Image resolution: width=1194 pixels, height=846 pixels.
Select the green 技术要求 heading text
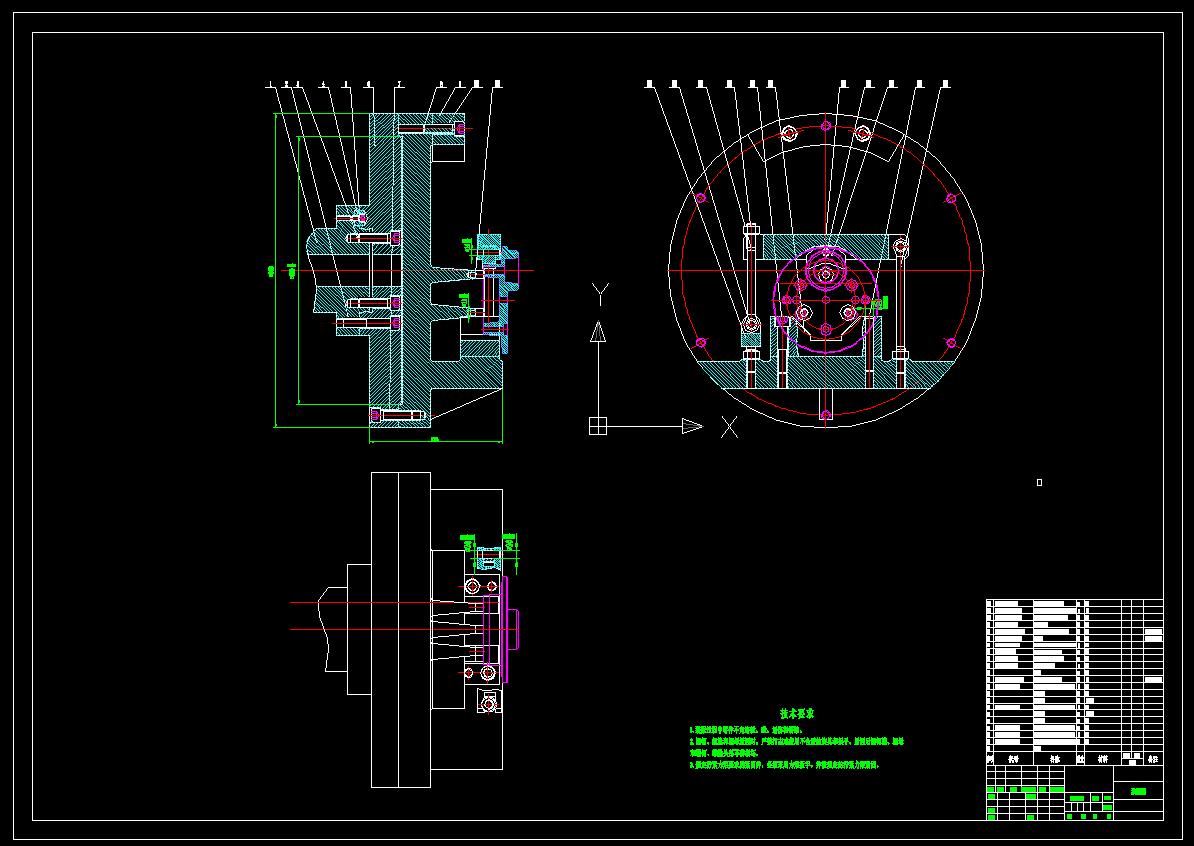[x=797, y=714]
